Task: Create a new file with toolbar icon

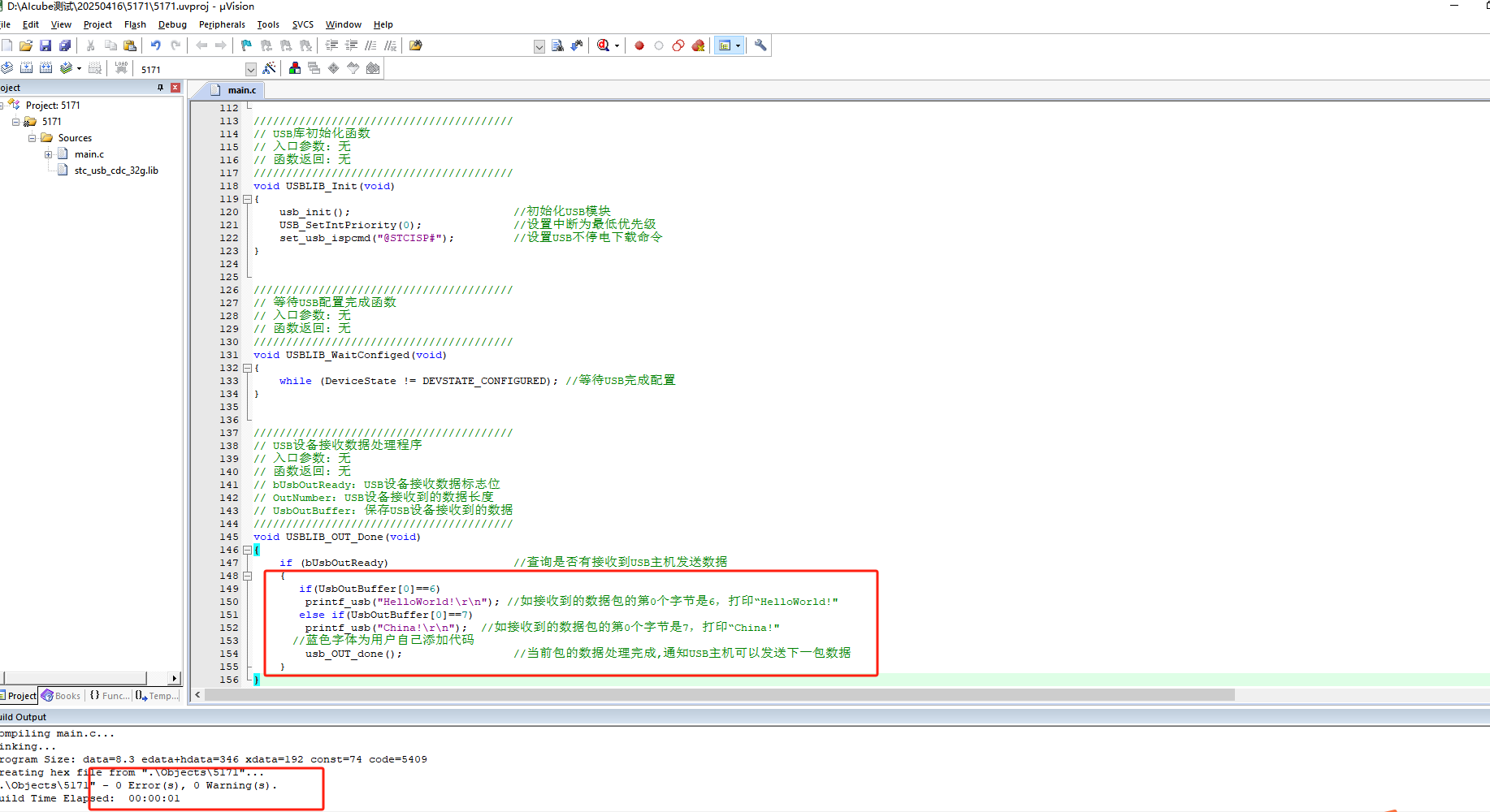Action: pos(7,45)
